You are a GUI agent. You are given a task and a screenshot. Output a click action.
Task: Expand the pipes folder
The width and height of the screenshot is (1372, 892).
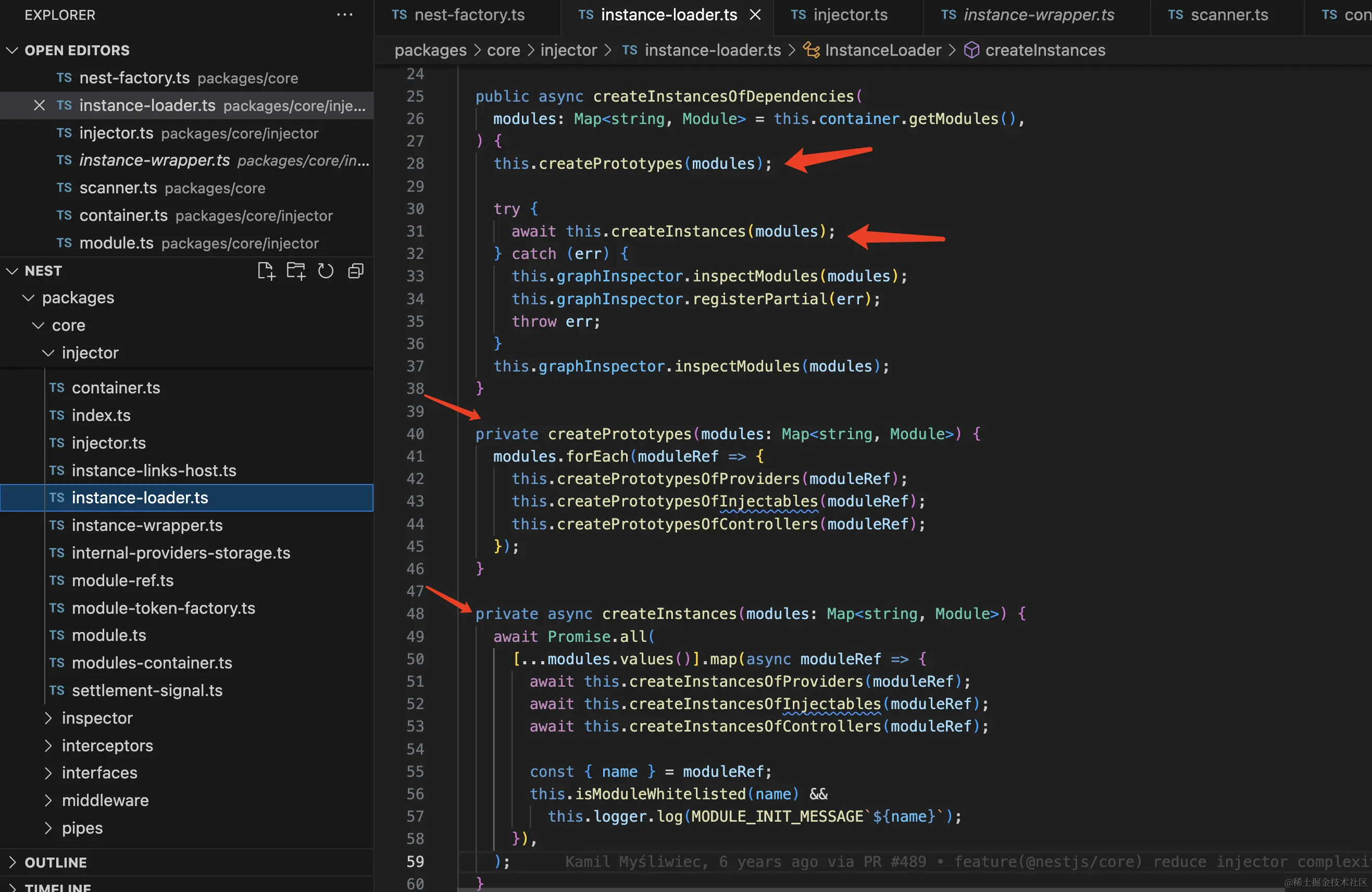coord(48,828)
